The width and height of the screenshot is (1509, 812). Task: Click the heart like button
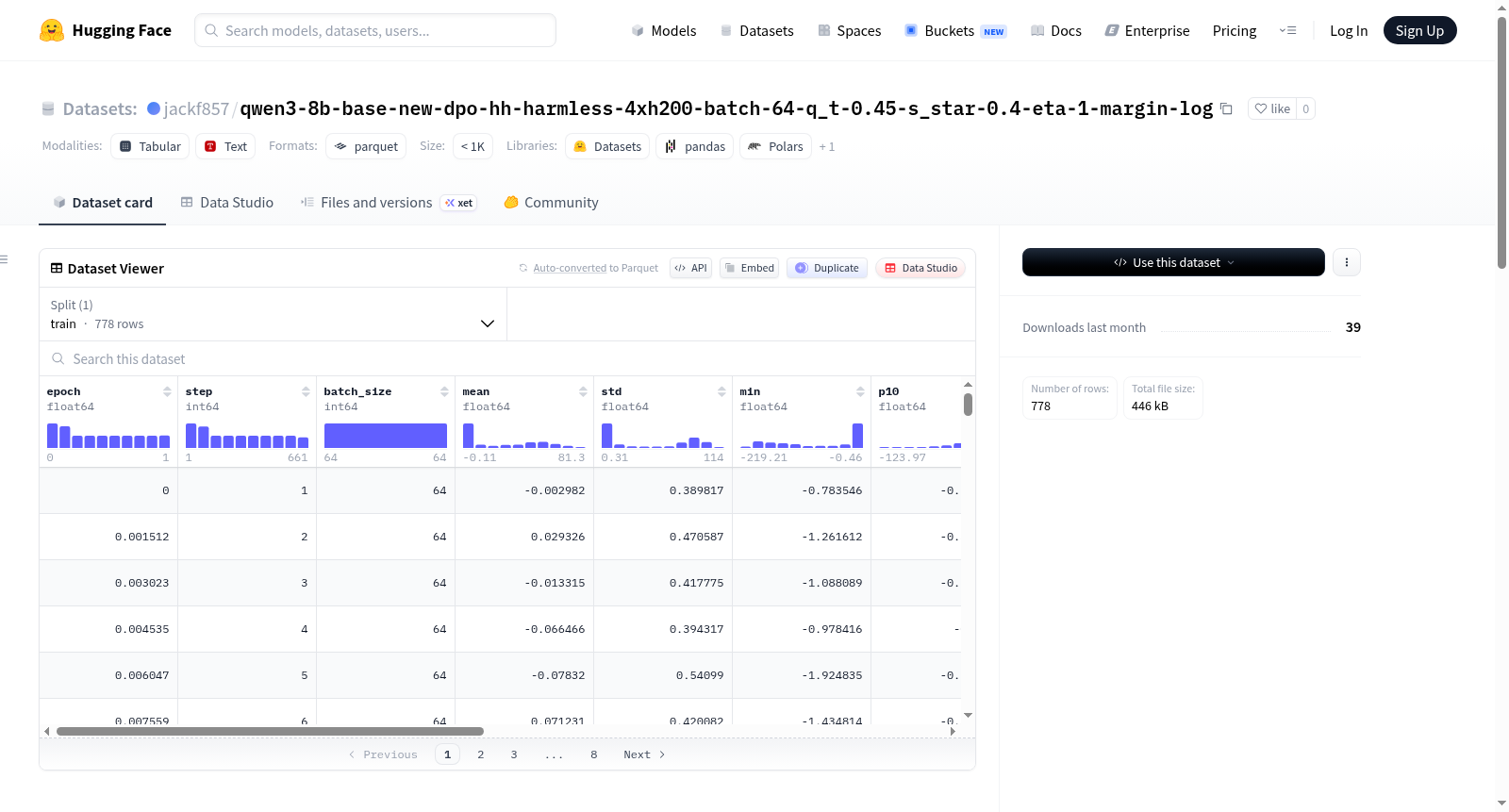pyautogui.click(x=1271, y=108)
